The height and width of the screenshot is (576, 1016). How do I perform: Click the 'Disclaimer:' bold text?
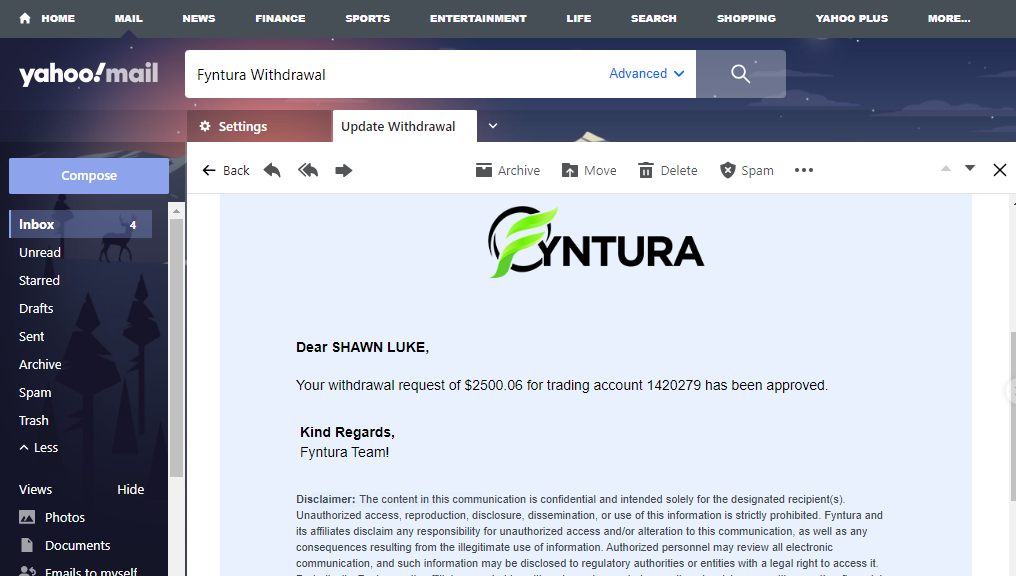tap(326, 499)
